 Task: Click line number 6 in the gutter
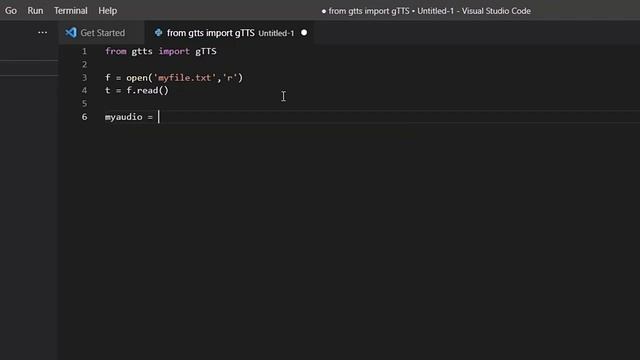coord(84,117)
